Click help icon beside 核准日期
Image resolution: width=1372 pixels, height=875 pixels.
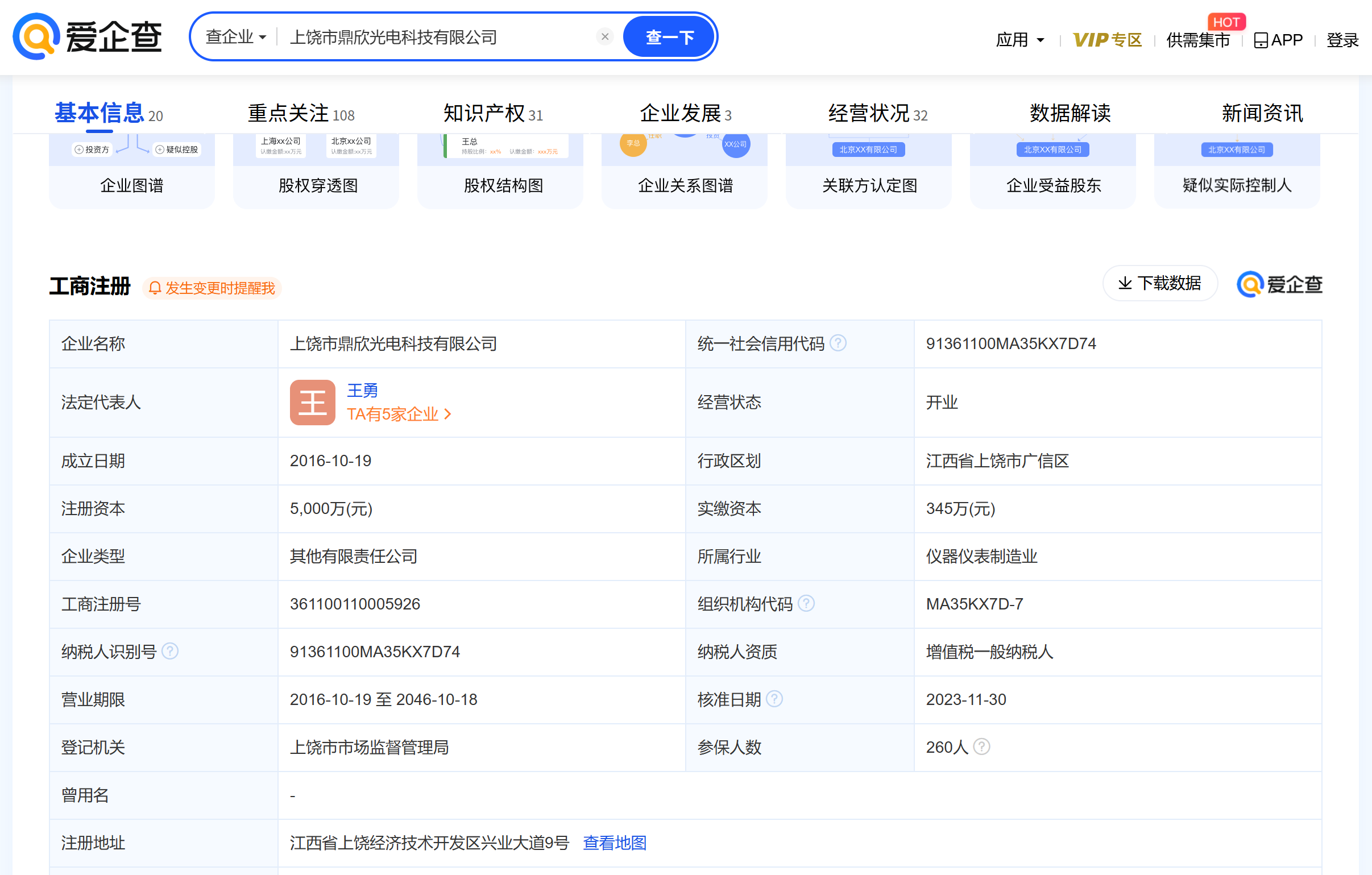coord(774,699)
